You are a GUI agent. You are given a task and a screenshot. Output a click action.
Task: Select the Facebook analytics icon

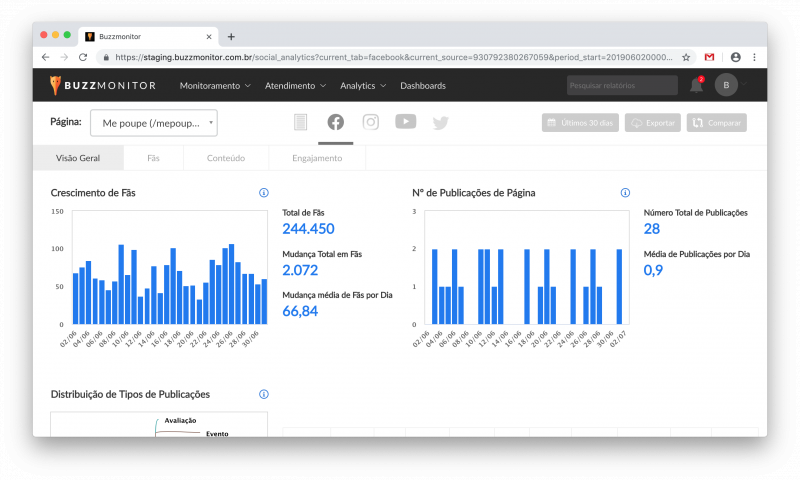tap(335, 122)
